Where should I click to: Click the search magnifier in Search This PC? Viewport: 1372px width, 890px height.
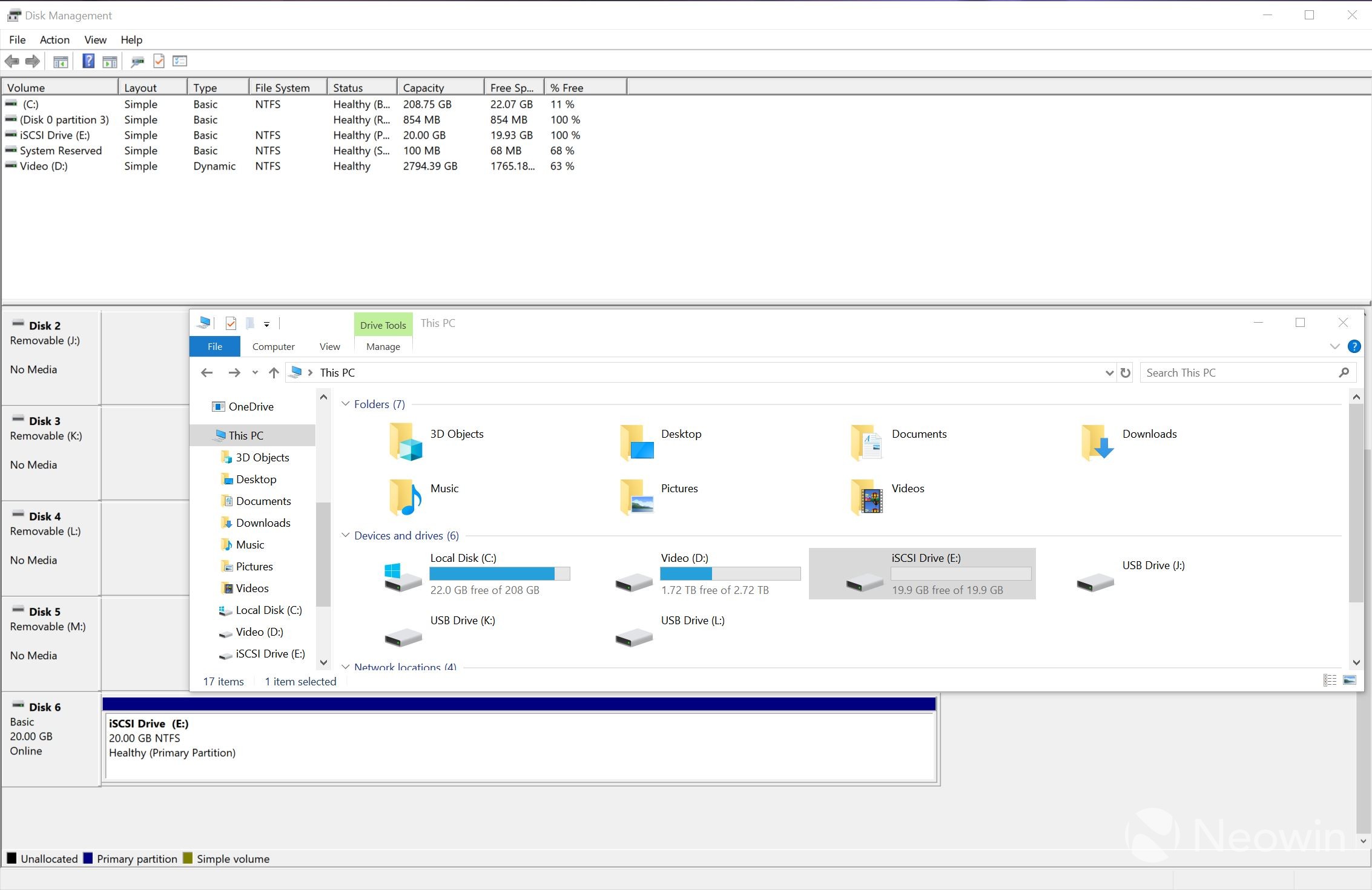pos(1344,372)
